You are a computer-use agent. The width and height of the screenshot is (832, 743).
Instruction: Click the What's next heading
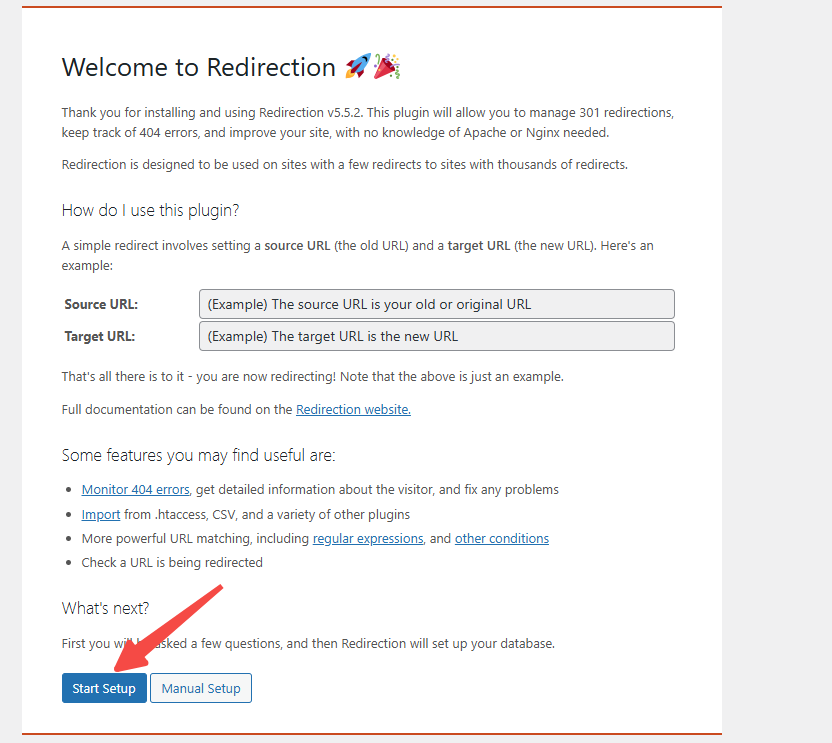coord(105,607)
